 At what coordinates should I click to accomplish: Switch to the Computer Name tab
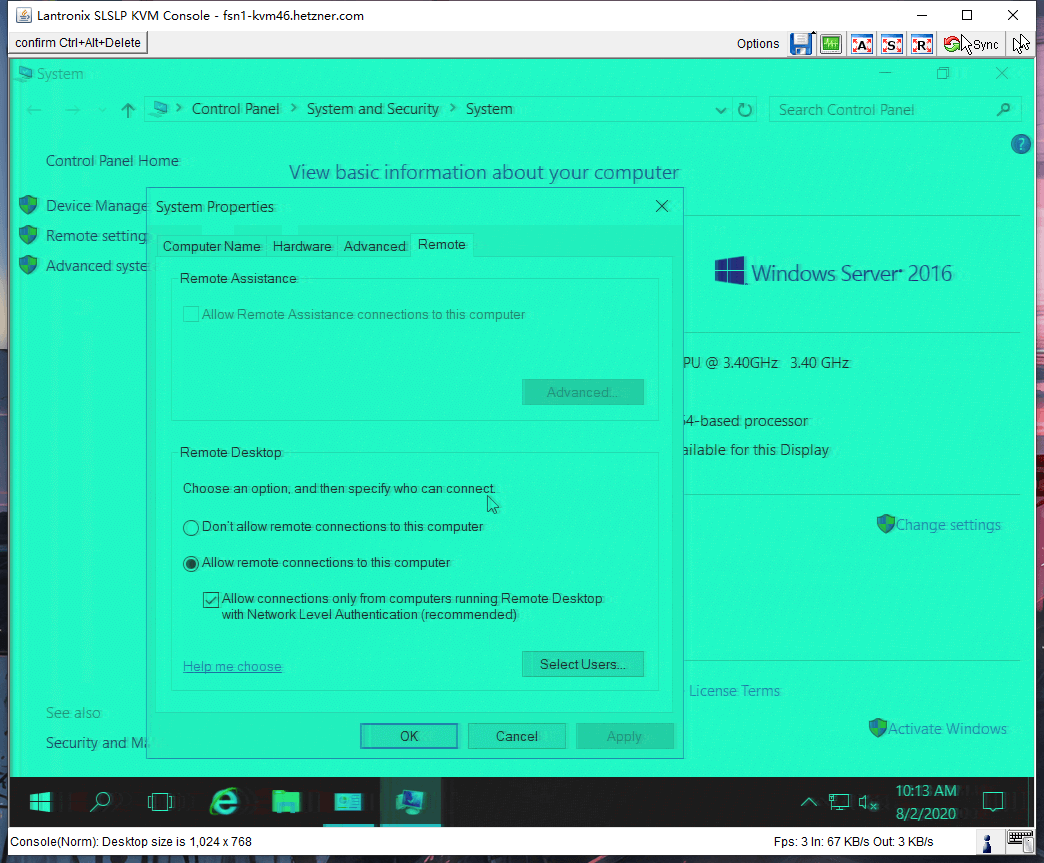(211, 246)
